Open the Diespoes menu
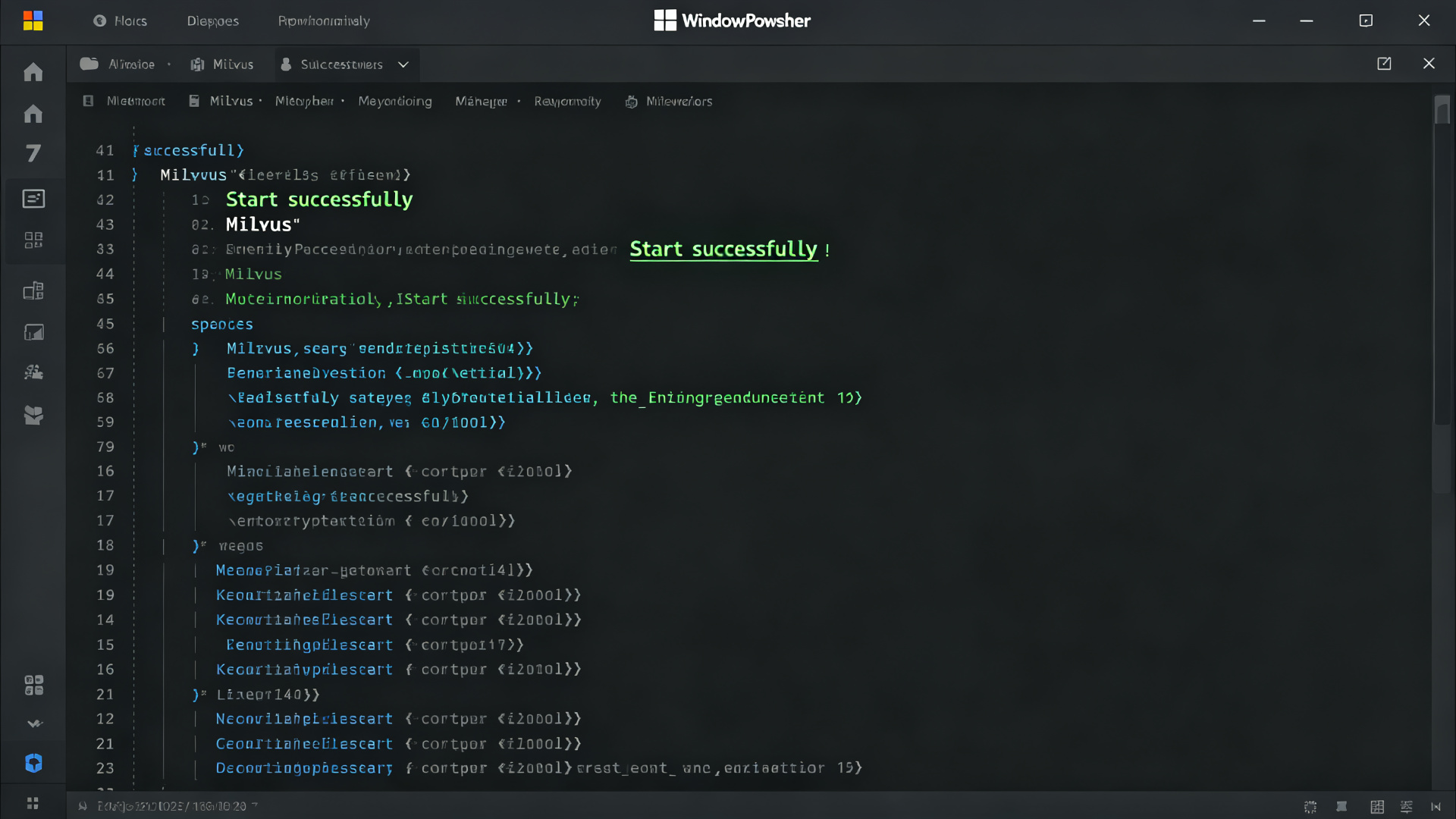The width and height of the screenshot is (1456, 819). click(213, 21)
